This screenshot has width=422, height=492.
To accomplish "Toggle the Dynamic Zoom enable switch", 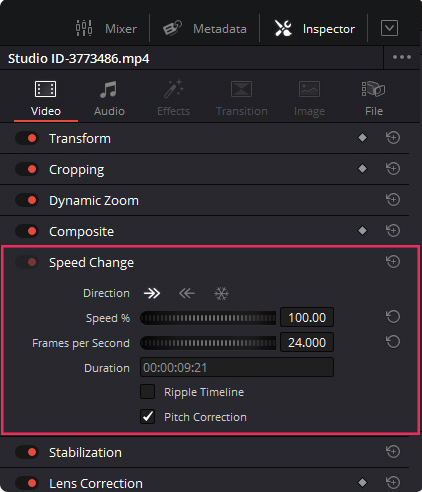I will [27, 200].
